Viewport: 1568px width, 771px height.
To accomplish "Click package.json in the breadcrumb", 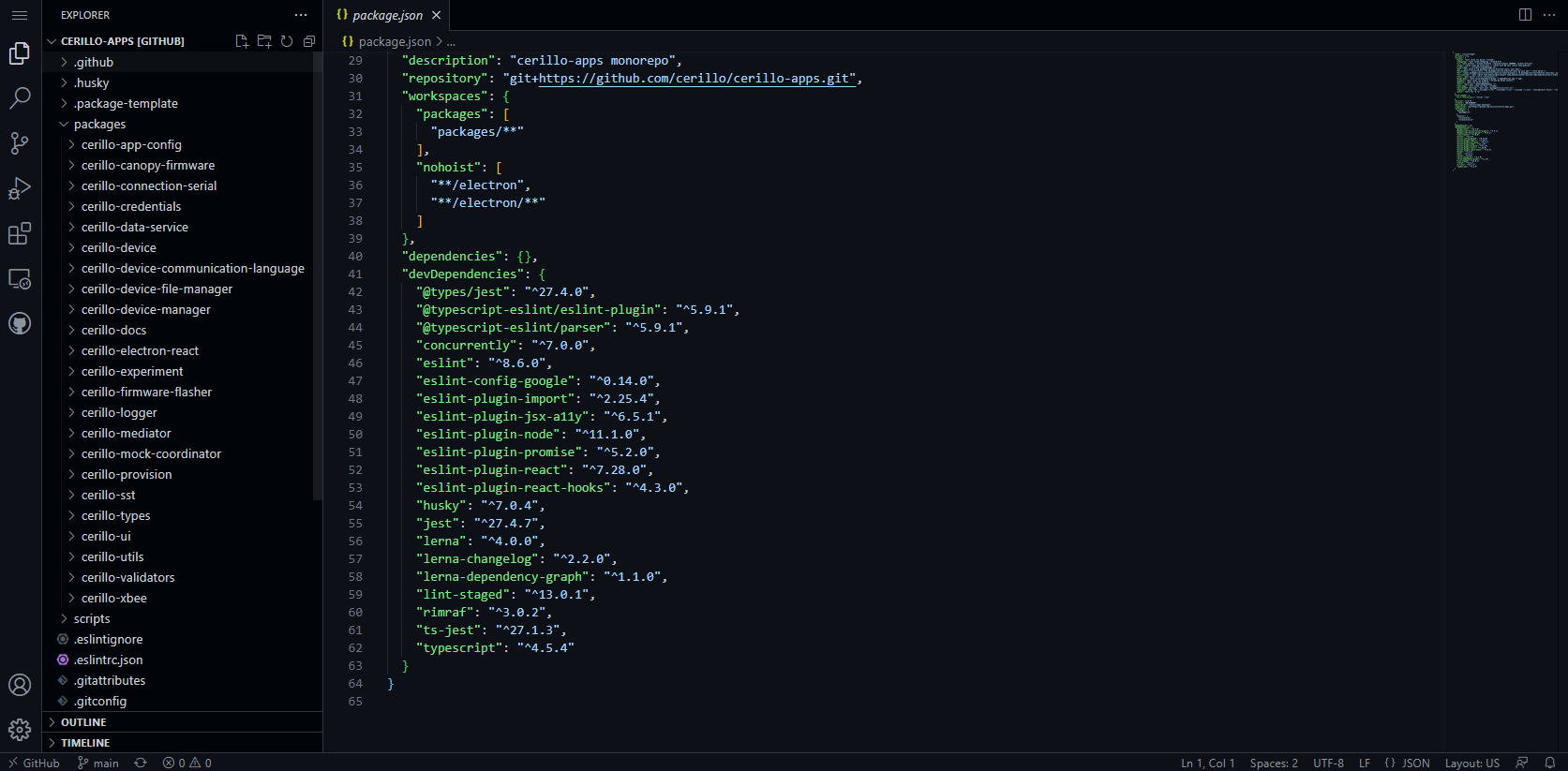I will point(395,41).
